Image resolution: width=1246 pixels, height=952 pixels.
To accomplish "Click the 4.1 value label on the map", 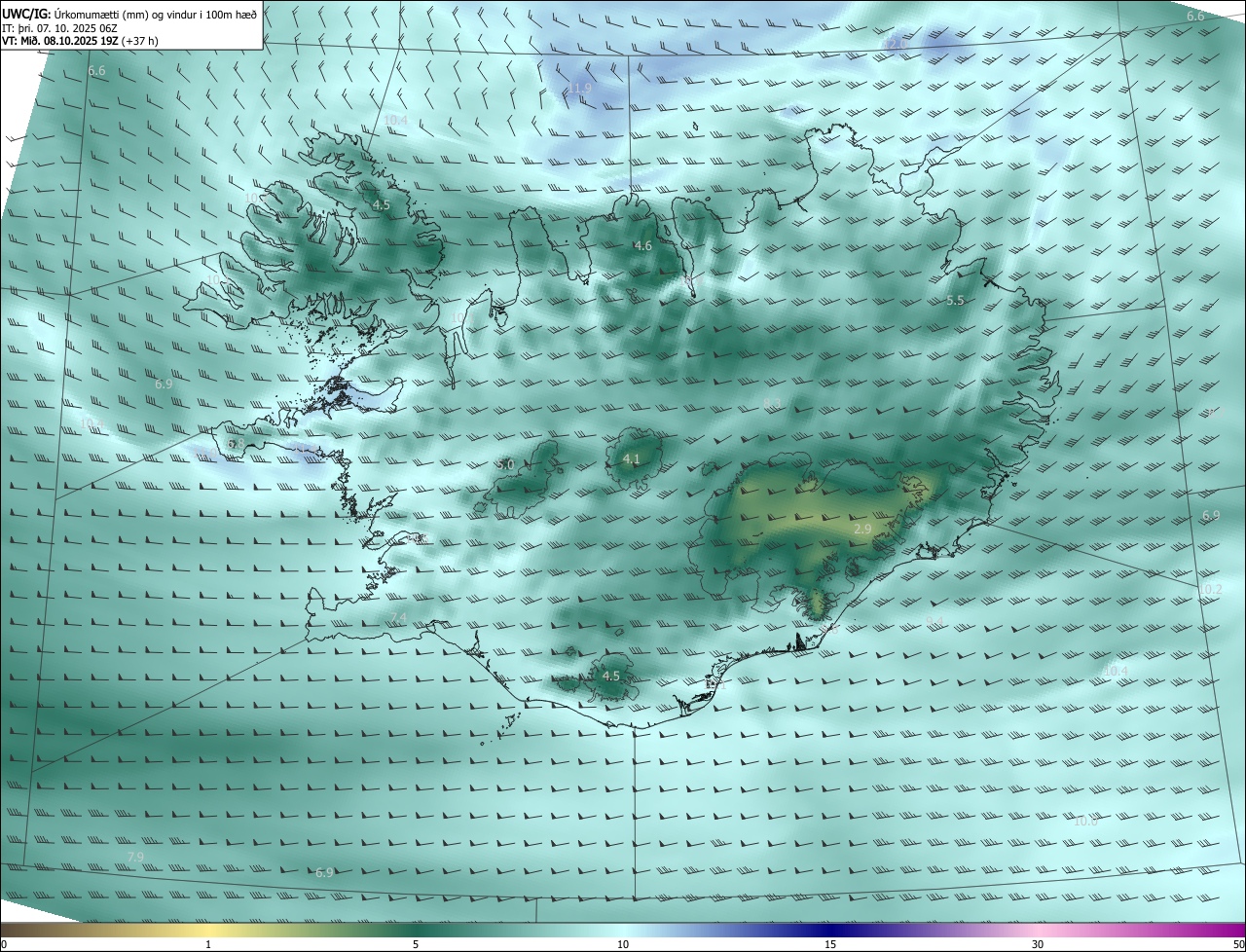I will point(631,458).
